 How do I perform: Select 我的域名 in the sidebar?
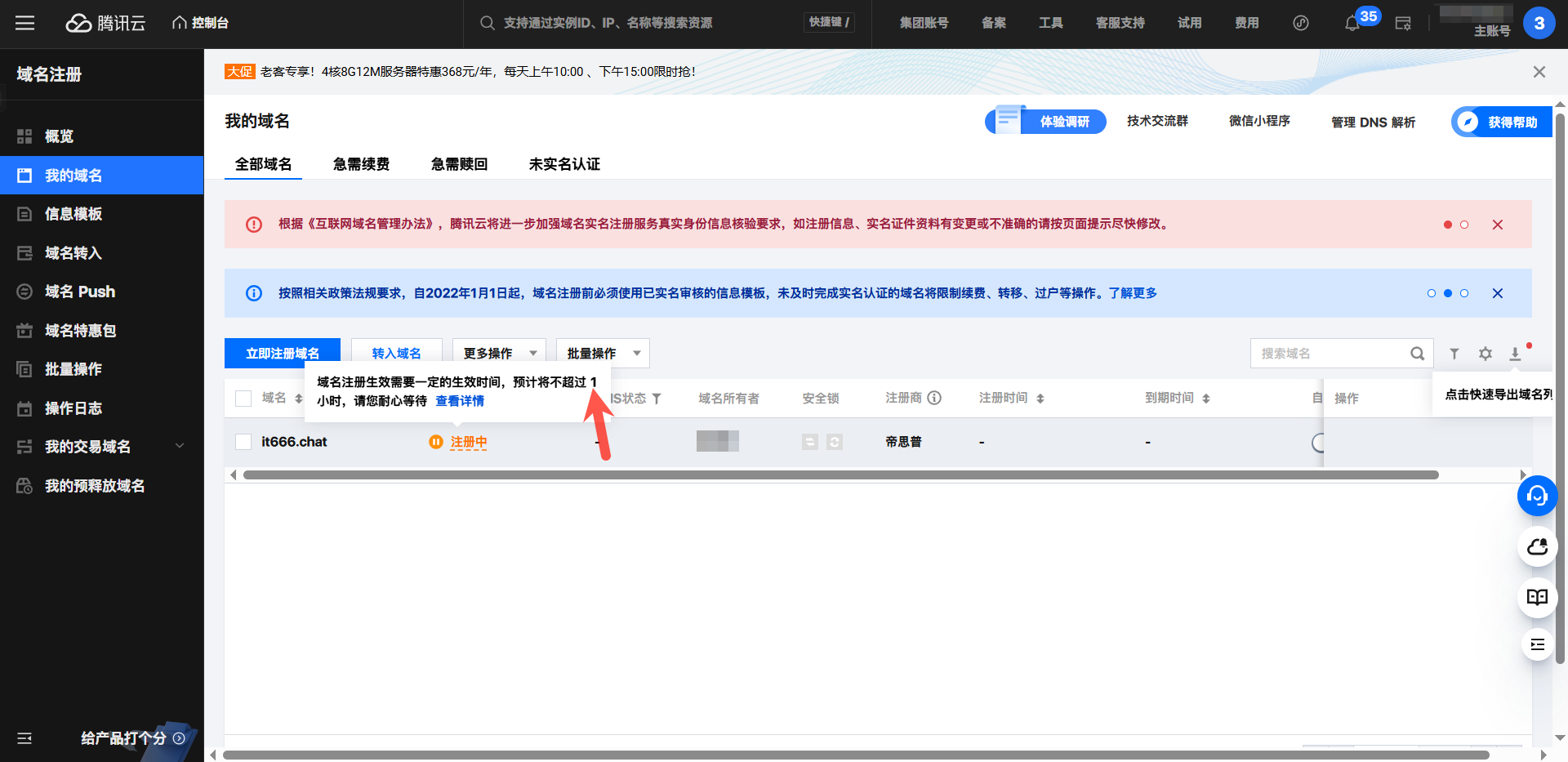tap(102, 176)
